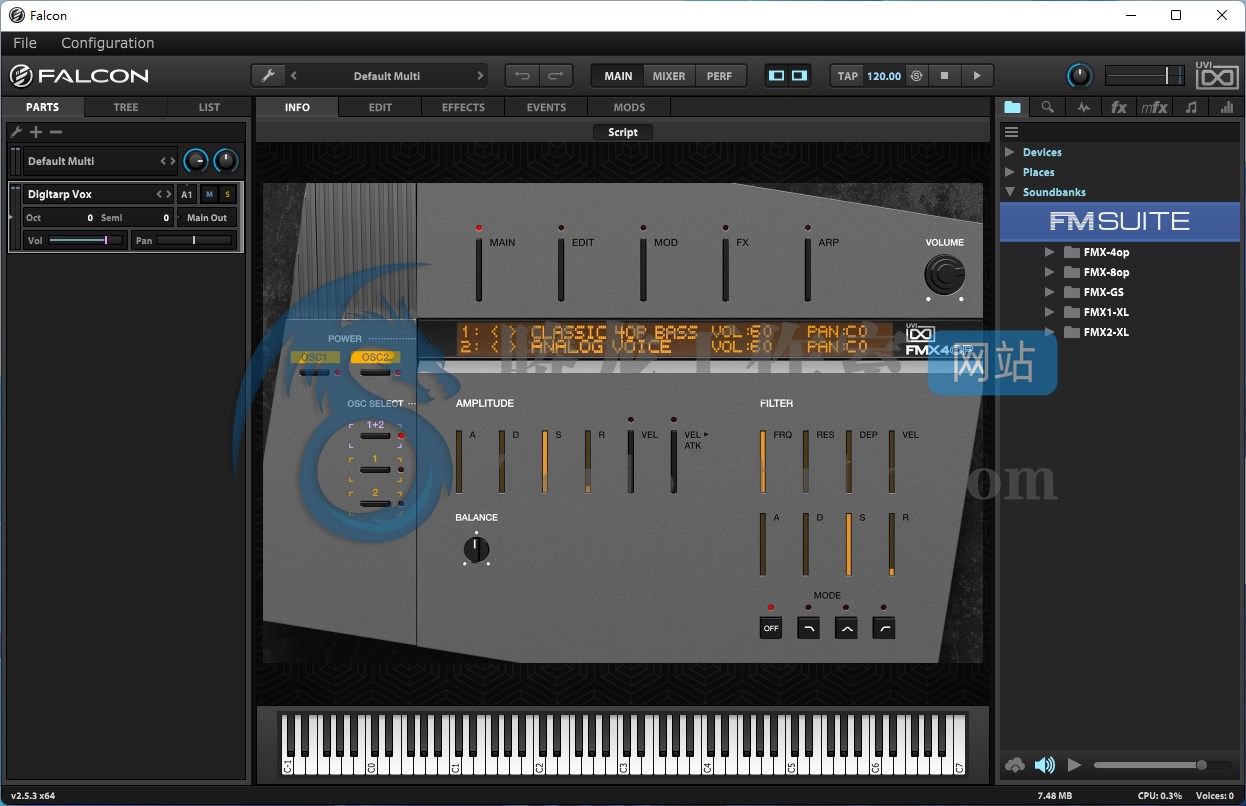Click the Falcon logo in the header
1246x806 pixels.
(x=79, y=76)
